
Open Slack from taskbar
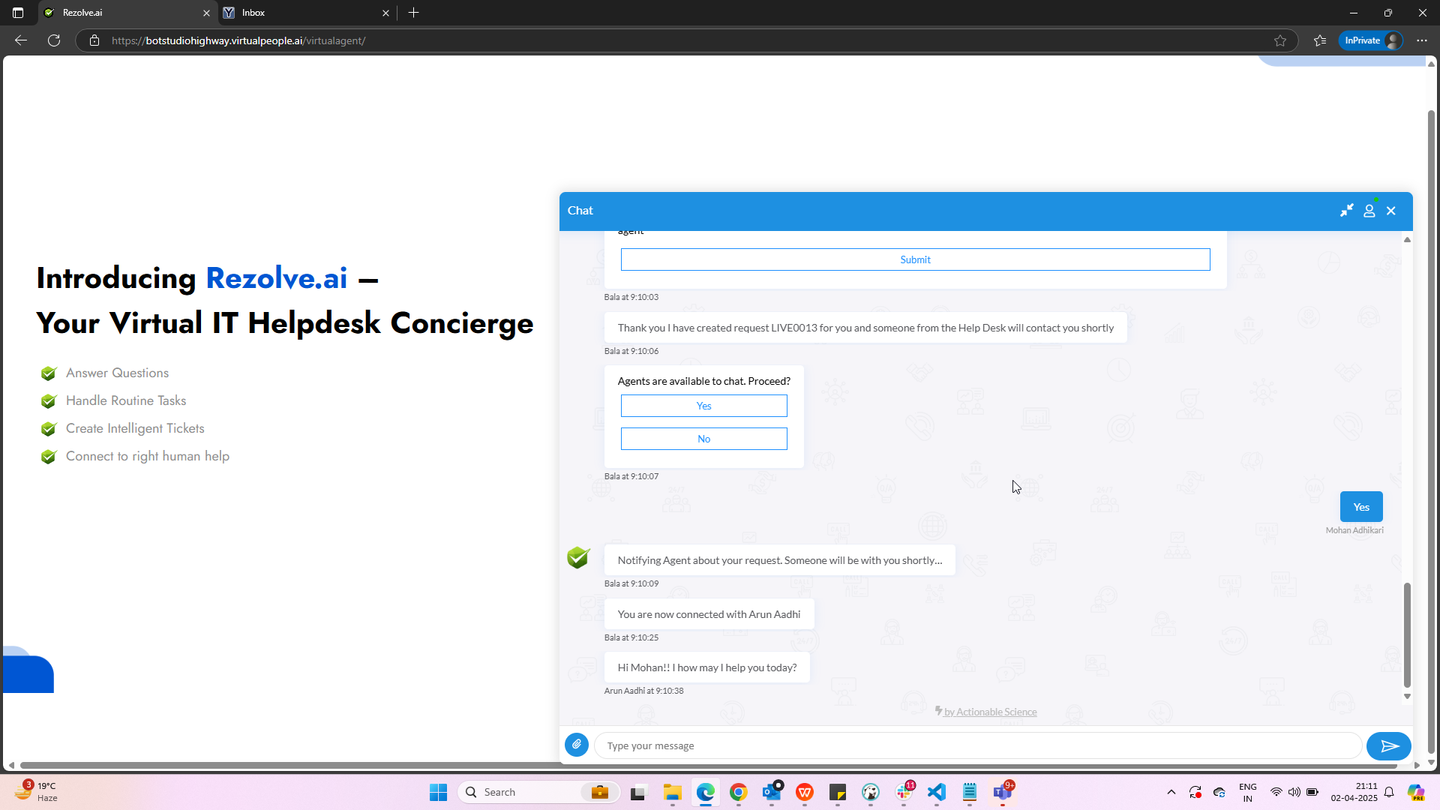pyautogui.click(x=904, y=792)
